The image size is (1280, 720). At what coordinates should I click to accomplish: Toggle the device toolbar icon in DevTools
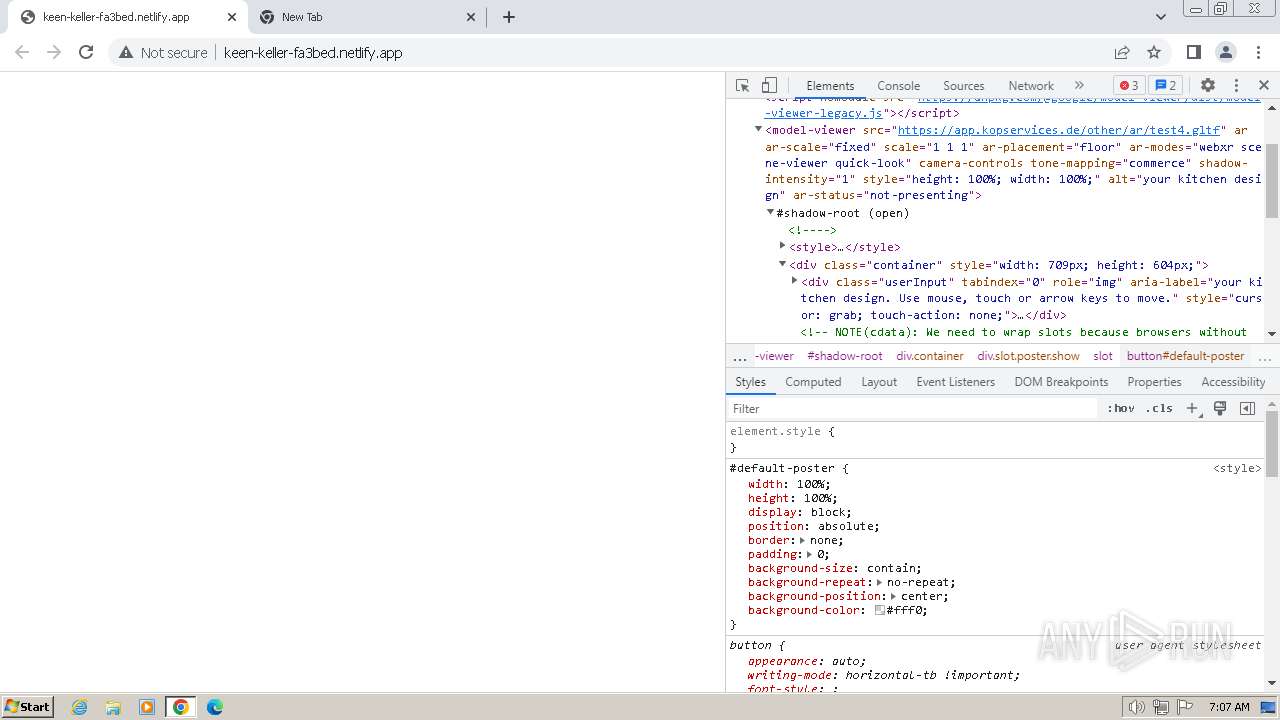coord(769,85)
